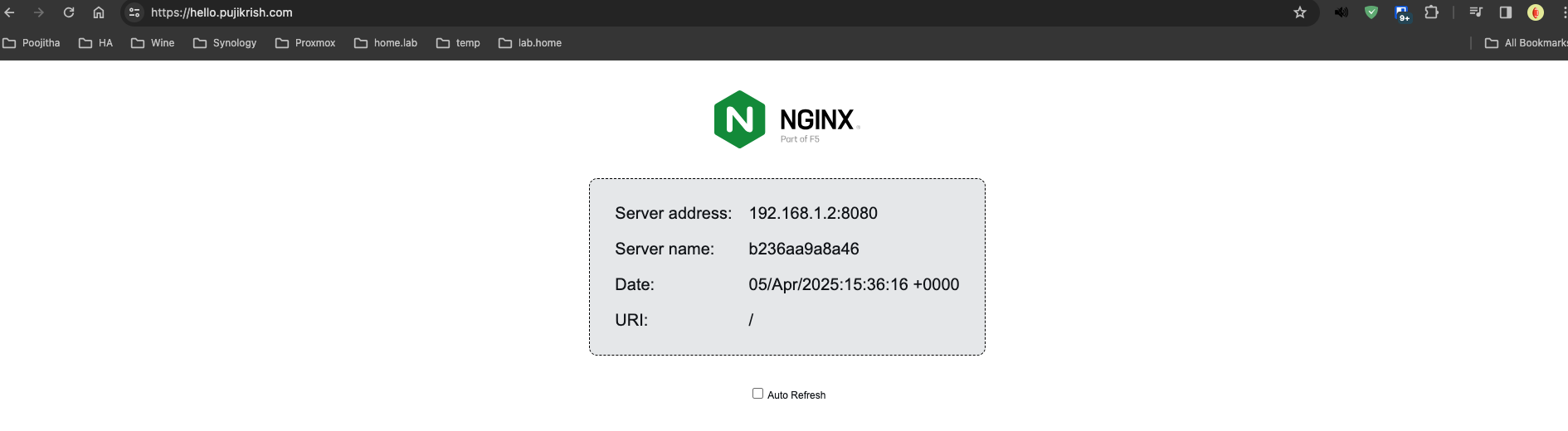Open the user profile avatar
Image resolution: width=1568 pixels, height=431 pixels.
point(1536,12)
